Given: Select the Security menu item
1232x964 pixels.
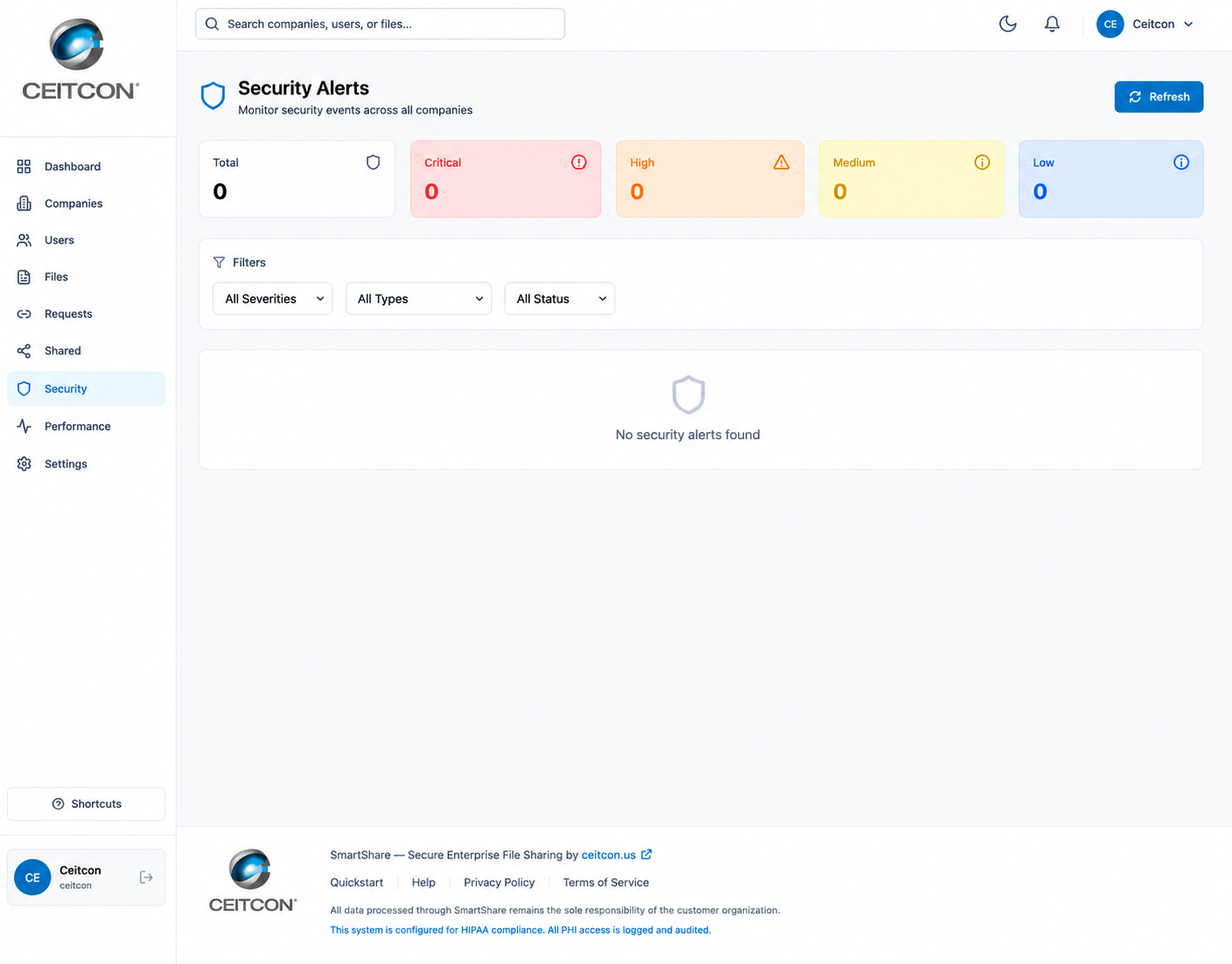Looking at the screenshot, I should click(86, 389).
